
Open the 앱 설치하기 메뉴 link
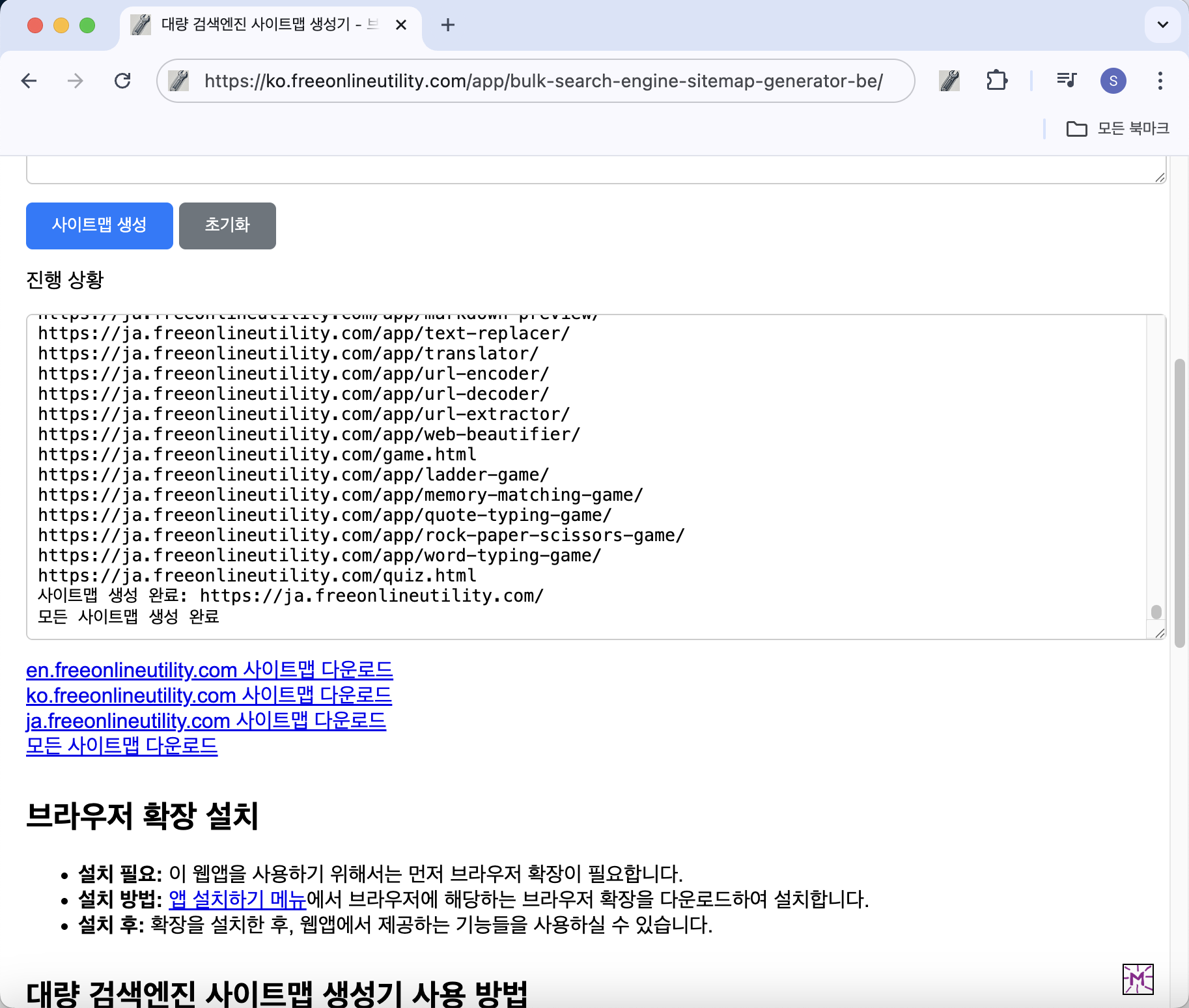point(238,899)
